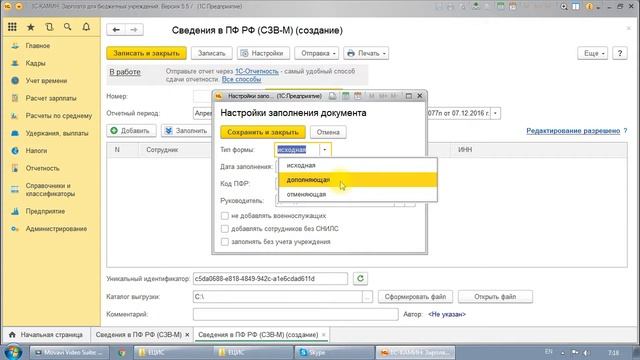Click volume icon in system tray
This screenshot has width=640, height=360.
pyautogui.click(x=586, y=352)
